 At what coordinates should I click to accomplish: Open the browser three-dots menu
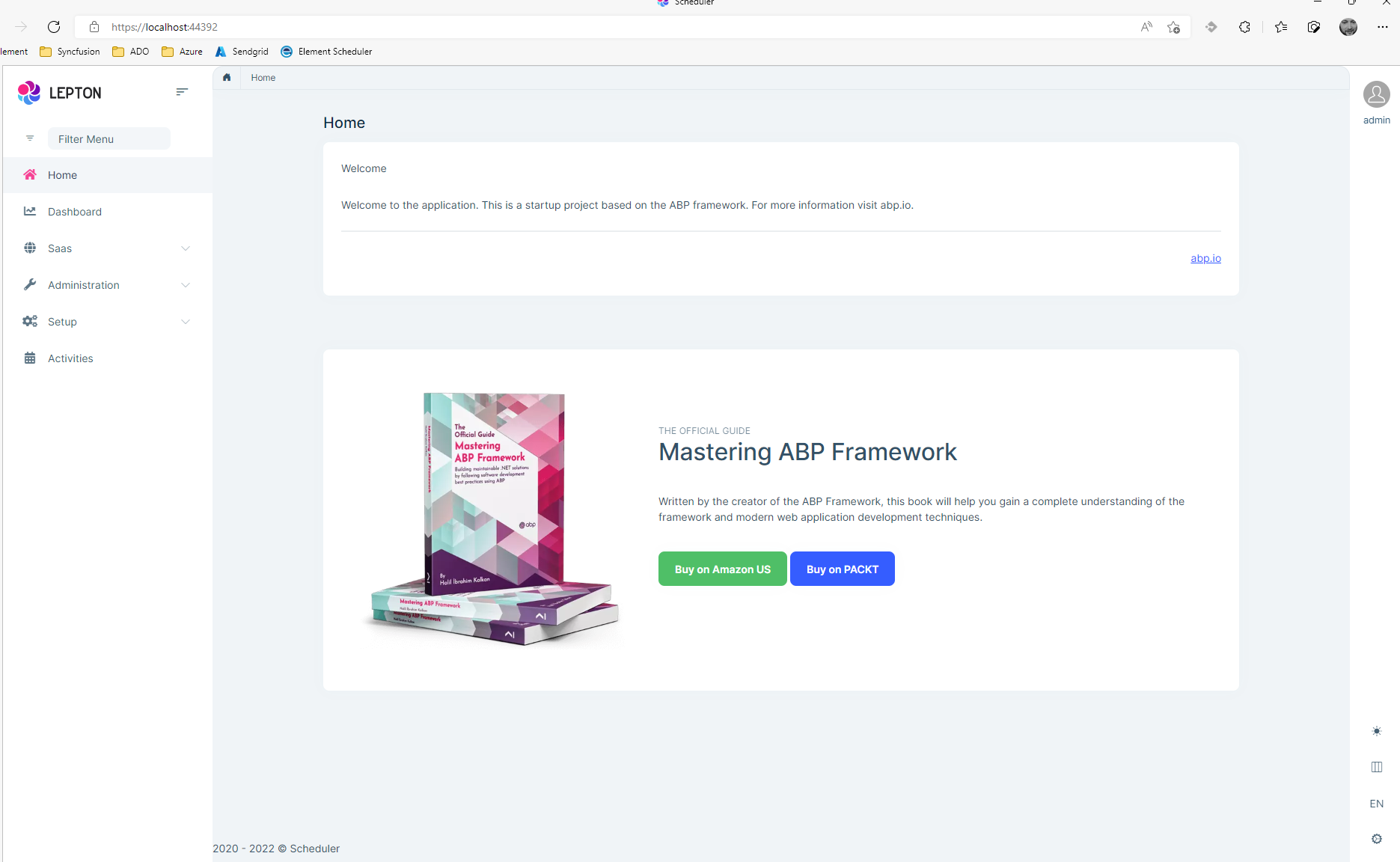(x=1382, y=27)
